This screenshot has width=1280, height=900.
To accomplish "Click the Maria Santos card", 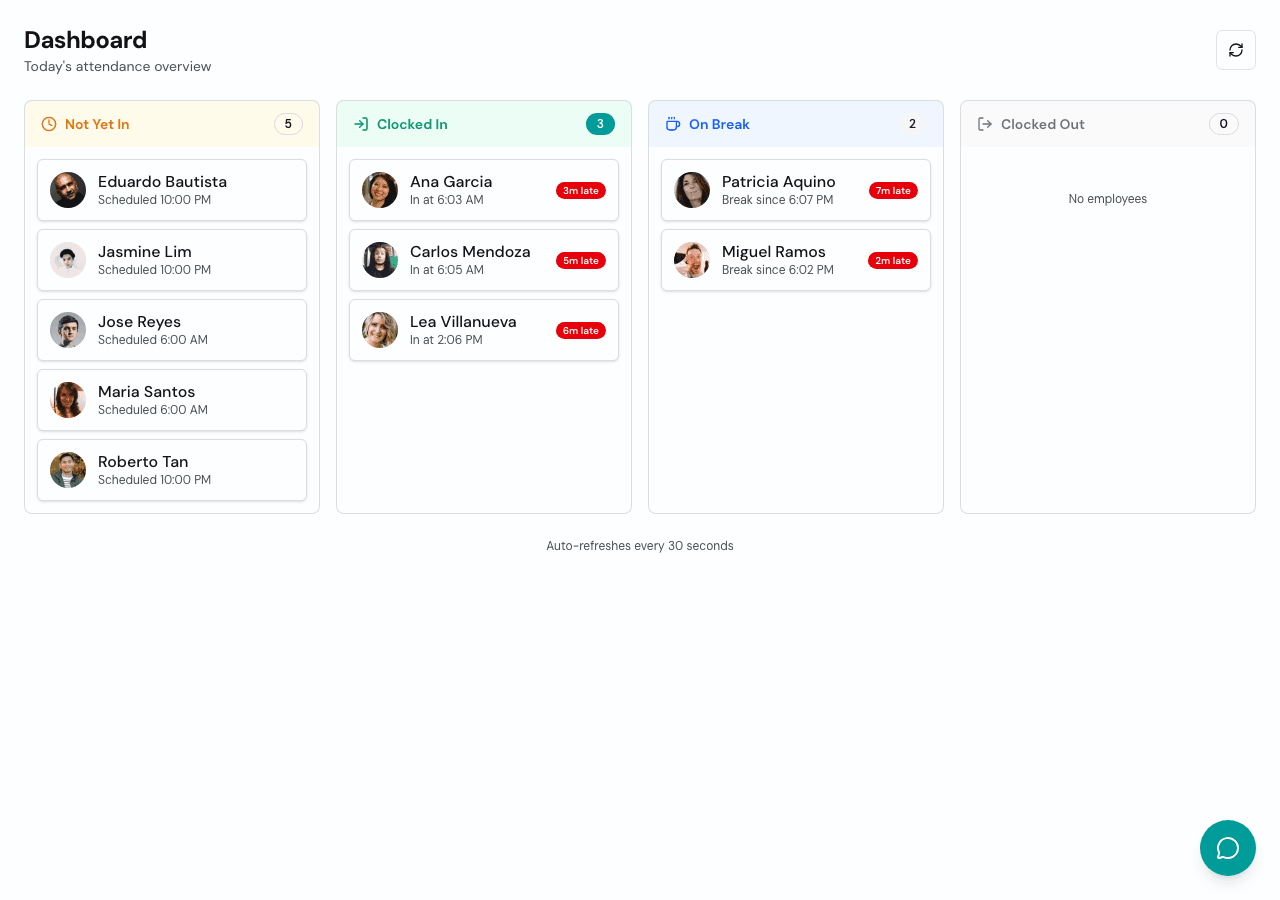I will (171, 399).
